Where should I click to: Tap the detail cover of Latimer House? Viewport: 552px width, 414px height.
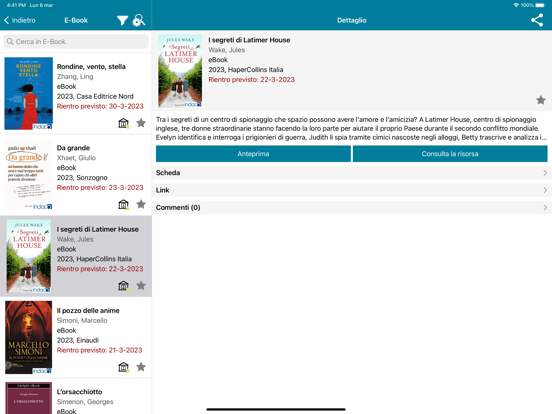(x=180, y=71)
